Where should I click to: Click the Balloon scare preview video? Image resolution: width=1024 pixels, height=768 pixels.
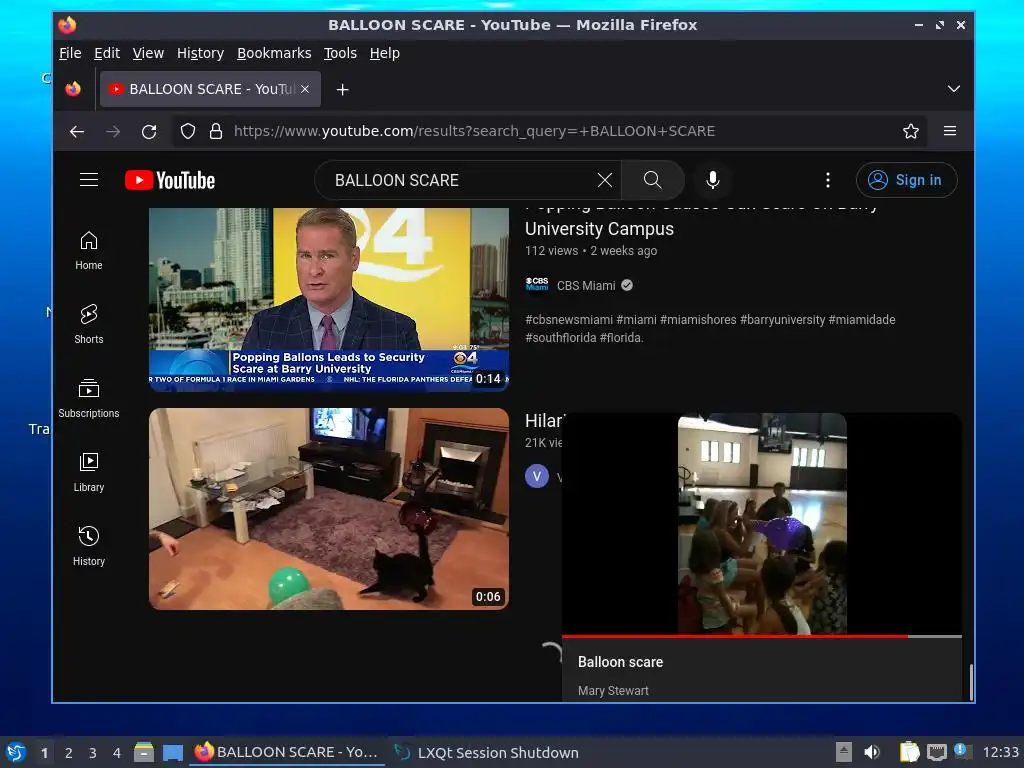click(761, 523)
